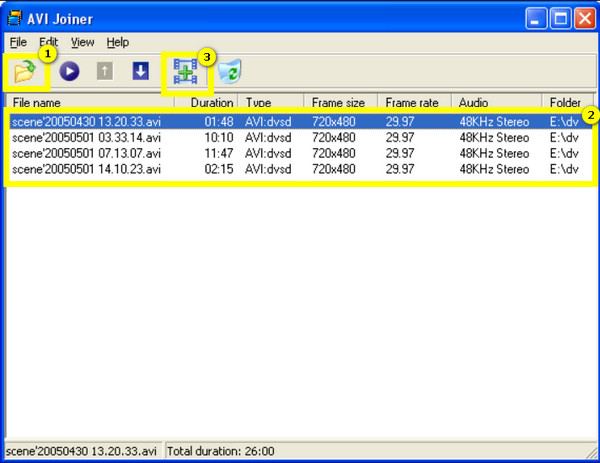Sort list by Frame rate column header

coord(414,102)
